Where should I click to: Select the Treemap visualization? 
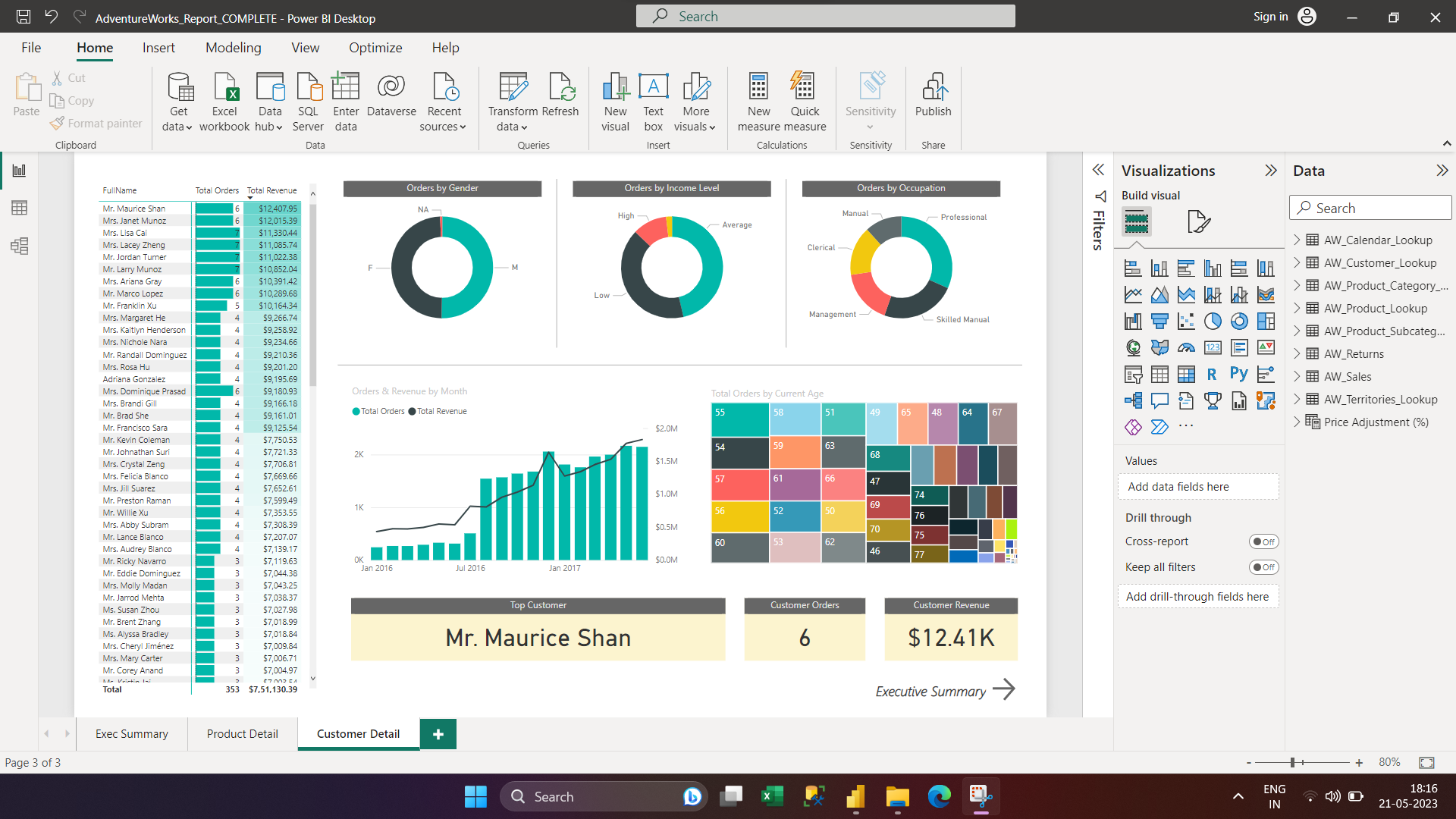tap(1266, 322)
